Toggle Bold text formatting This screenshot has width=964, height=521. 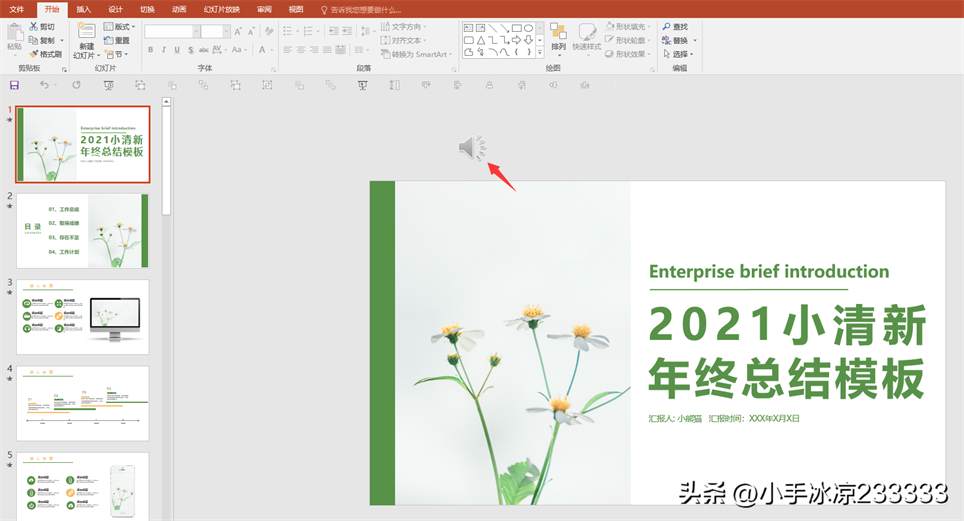coord(149,49)
